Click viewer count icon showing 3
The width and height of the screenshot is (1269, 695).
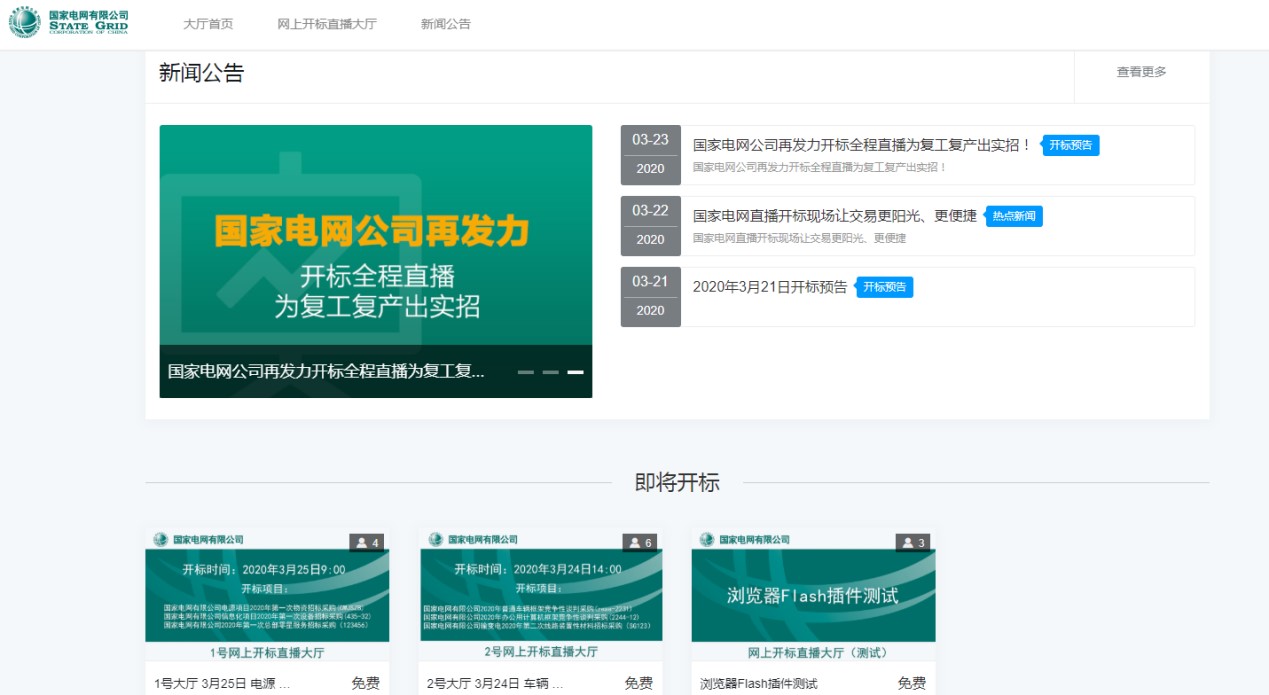click(x=913, y=542)
